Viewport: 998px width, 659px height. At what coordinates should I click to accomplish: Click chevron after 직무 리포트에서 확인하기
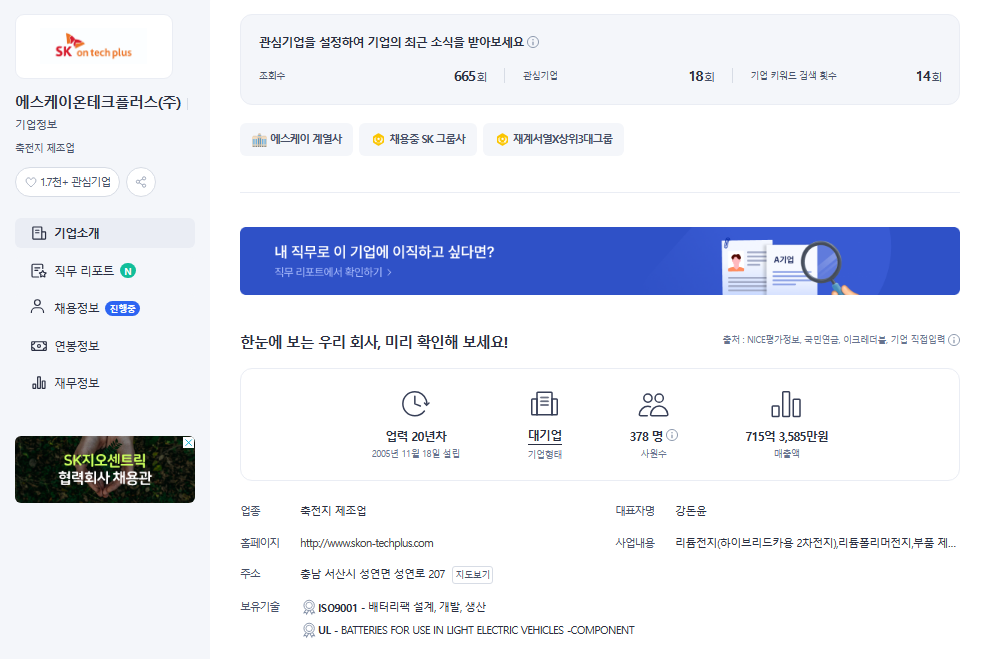390,273
